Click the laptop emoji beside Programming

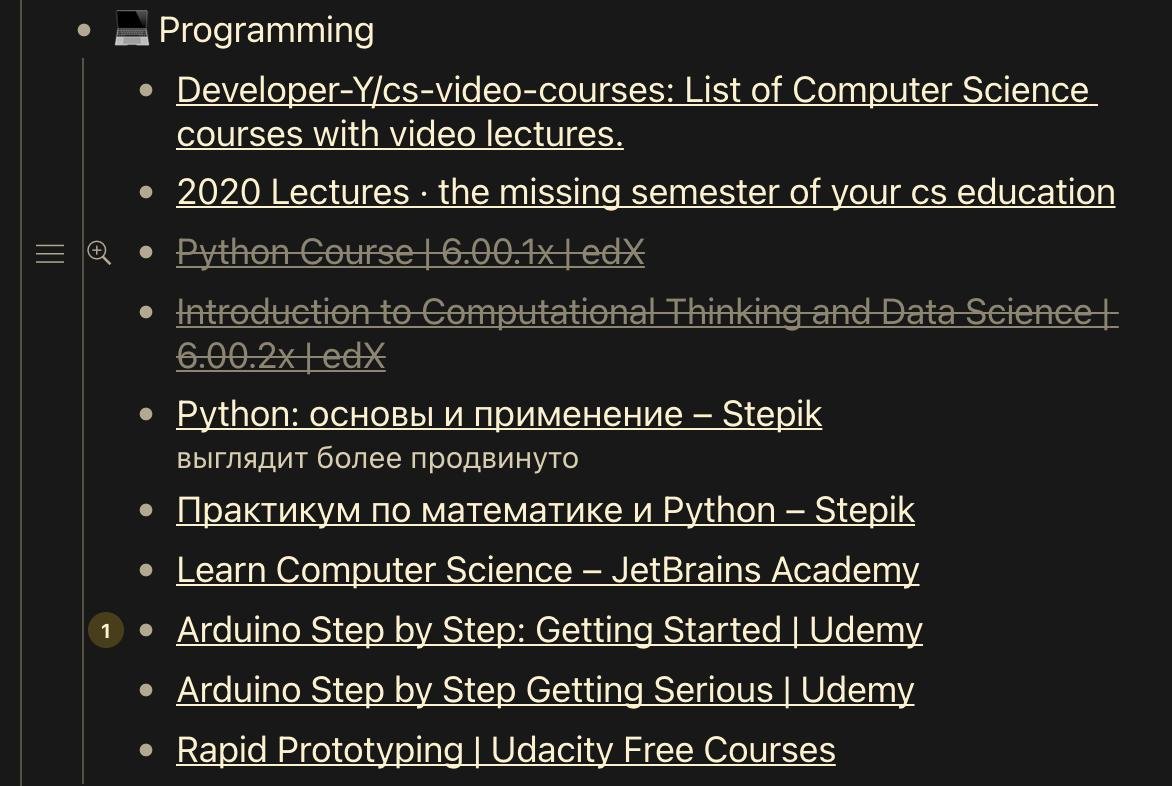pyautogui.click(x=132, y=31)
